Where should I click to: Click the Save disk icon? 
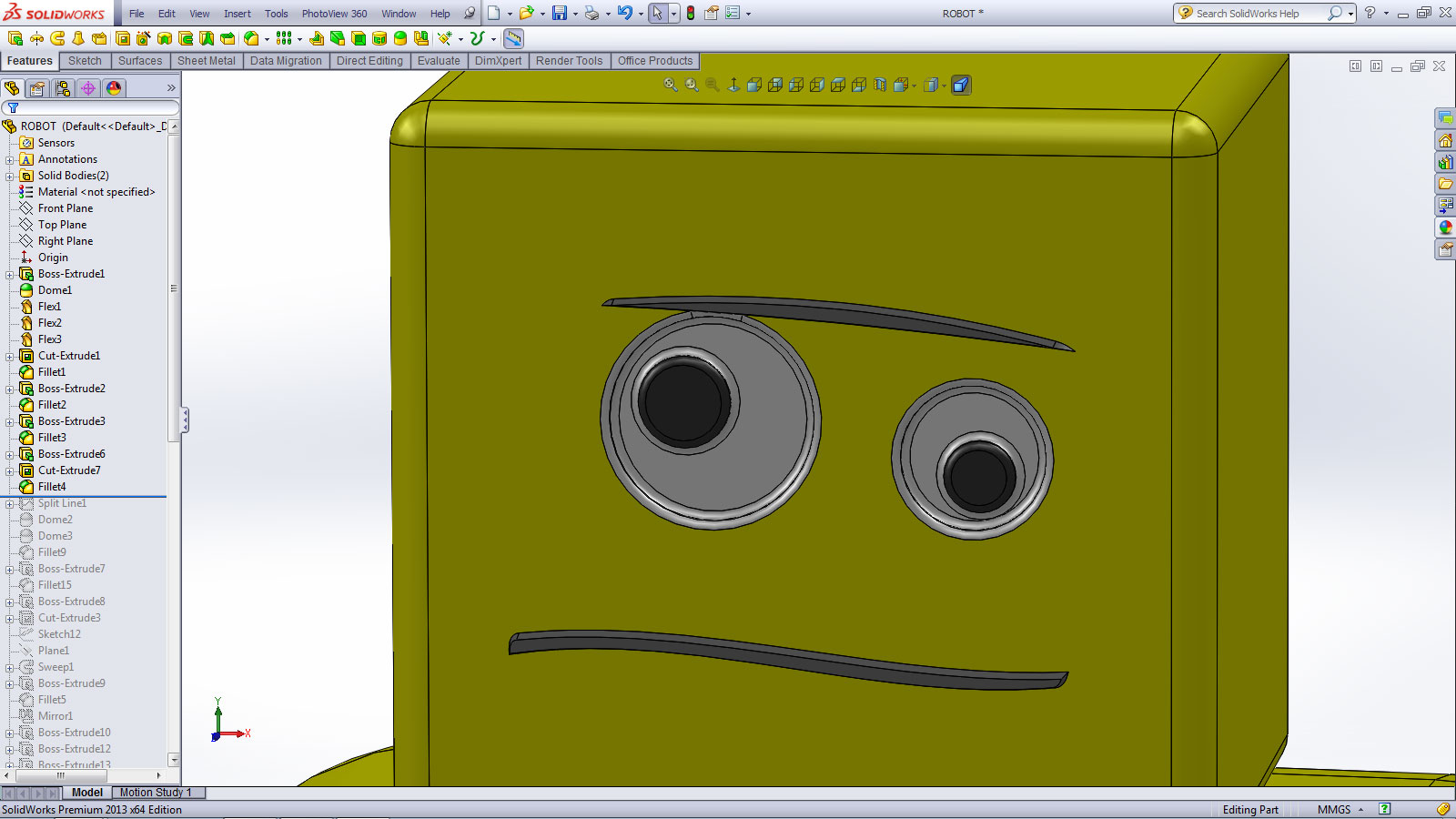[560, 13]
